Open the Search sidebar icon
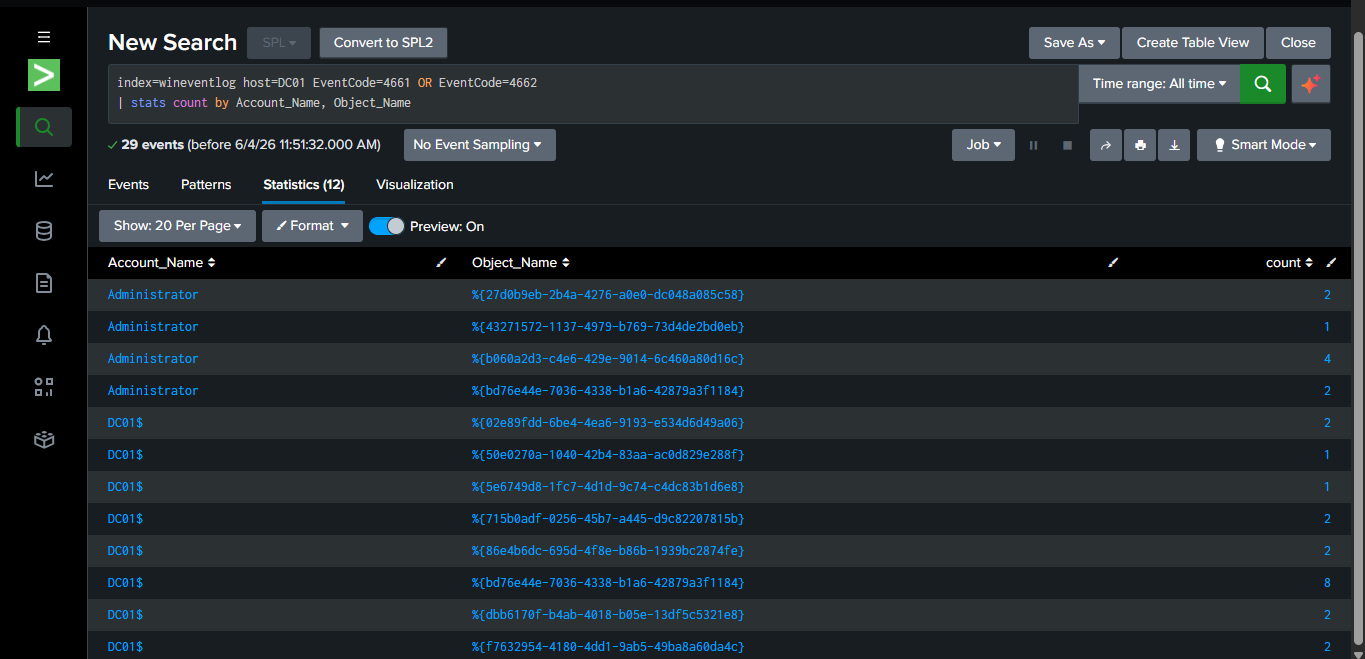This screenshot has width=1365, height=659. tap(44, 127)
